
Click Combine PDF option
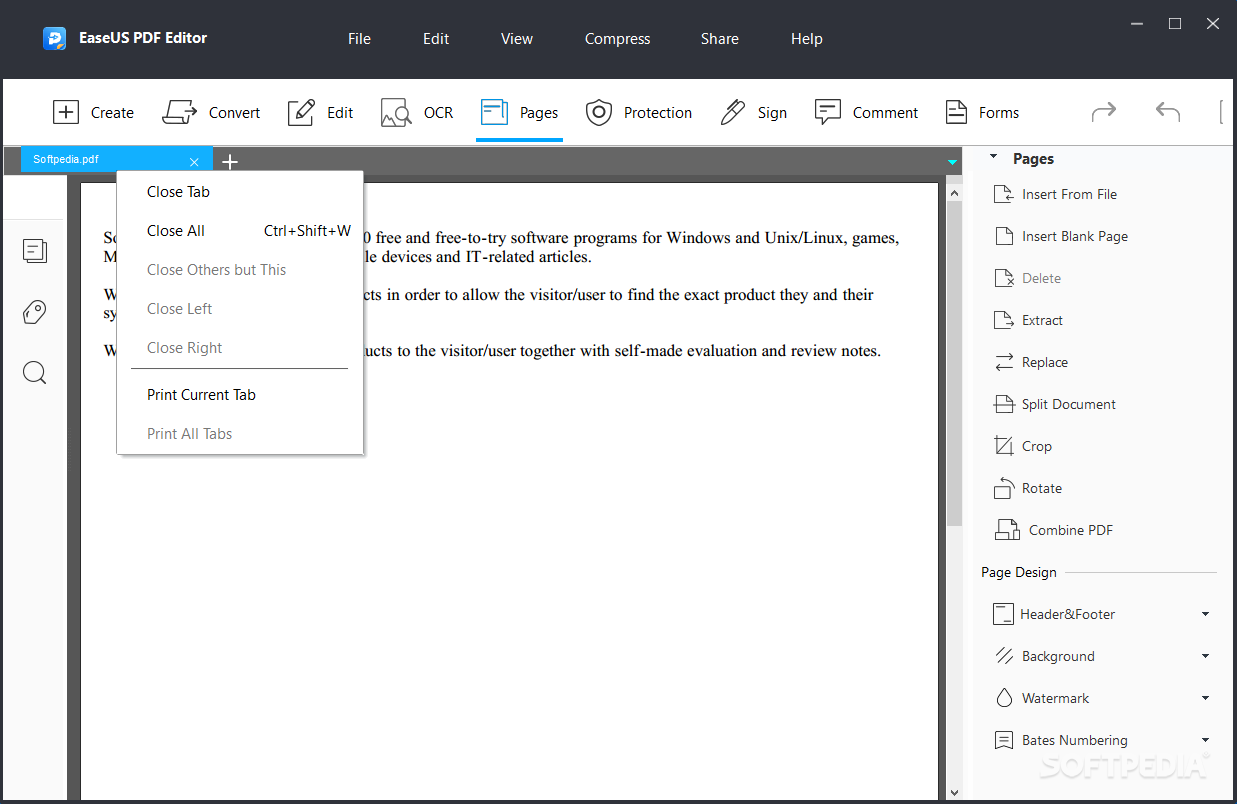coord(1054,530)
